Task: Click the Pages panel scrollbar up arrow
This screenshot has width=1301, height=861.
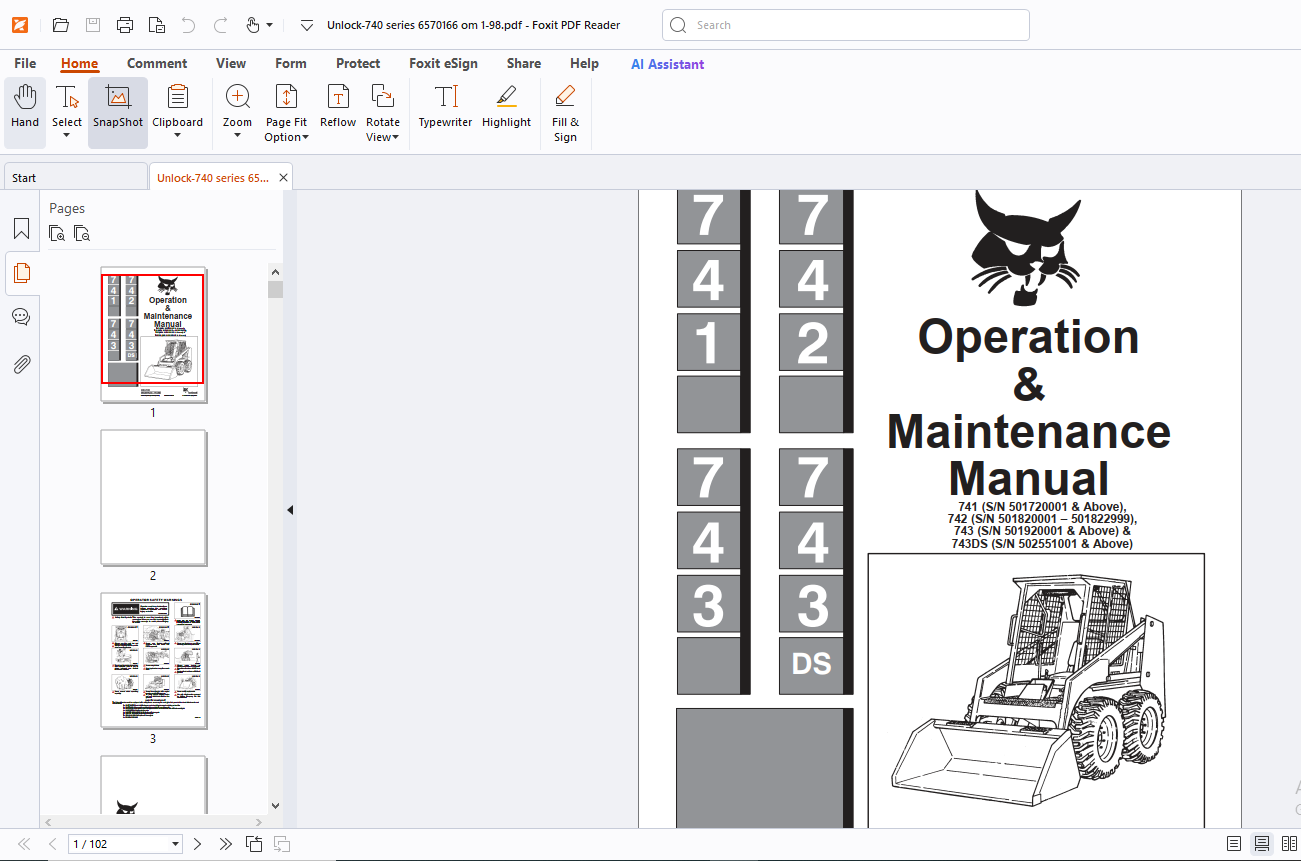Action: tap(276, 272)
